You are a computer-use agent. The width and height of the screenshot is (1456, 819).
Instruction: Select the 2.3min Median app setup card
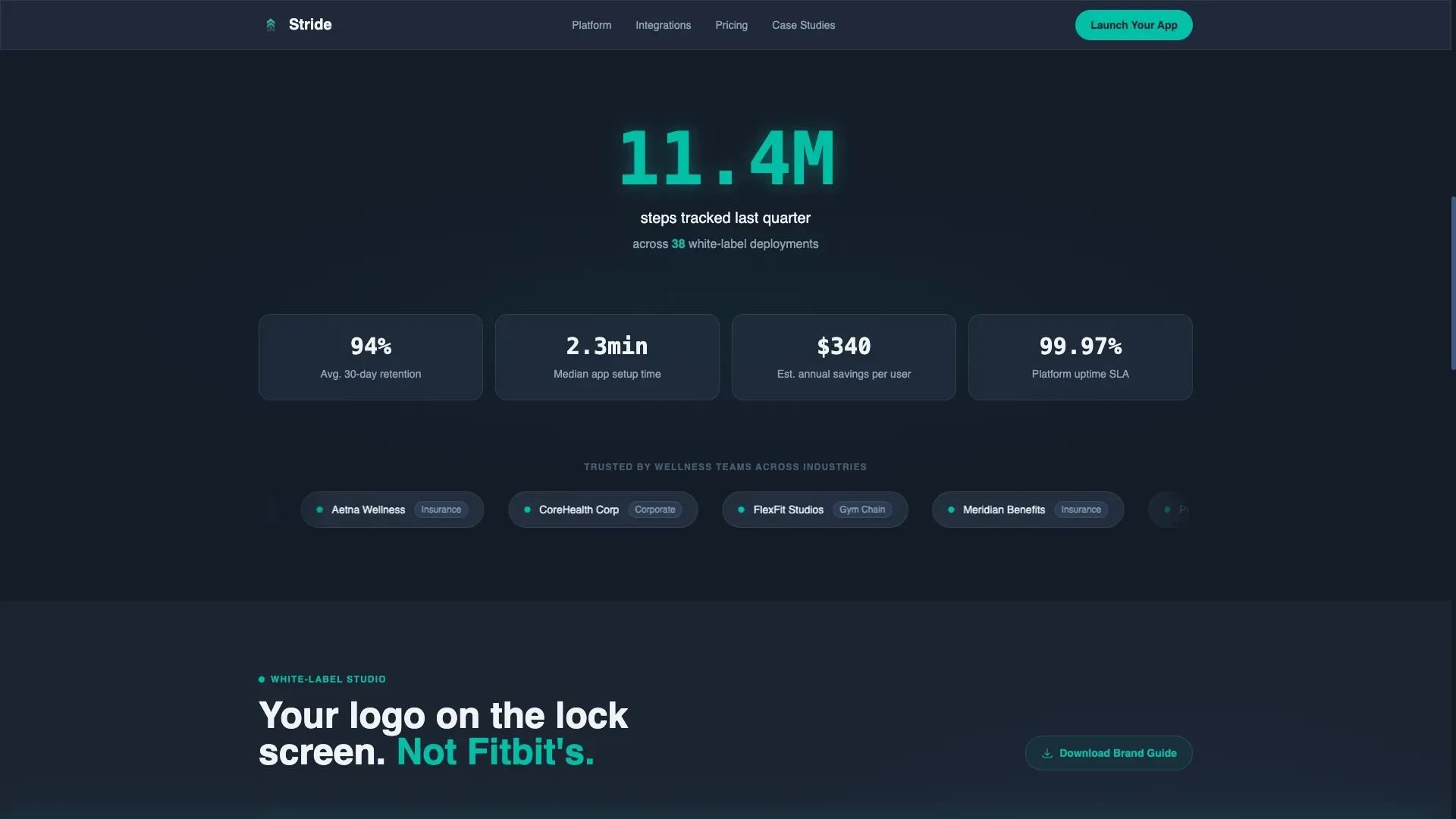click(x=607, y=357)
